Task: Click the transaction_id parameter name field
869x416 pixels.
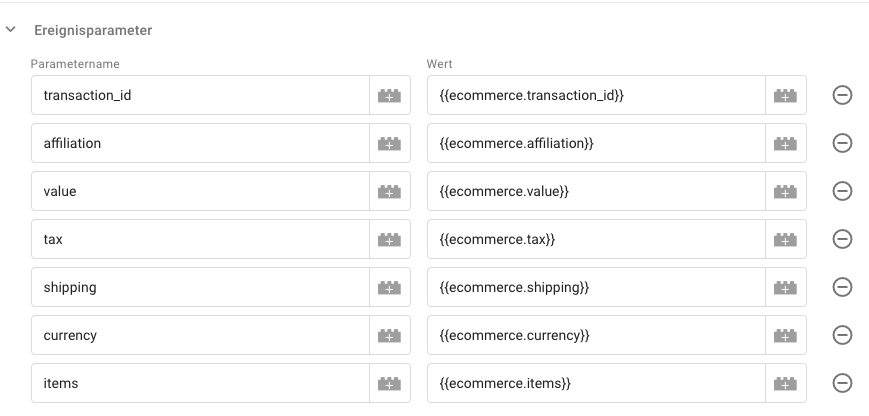Action: (201, 95)
